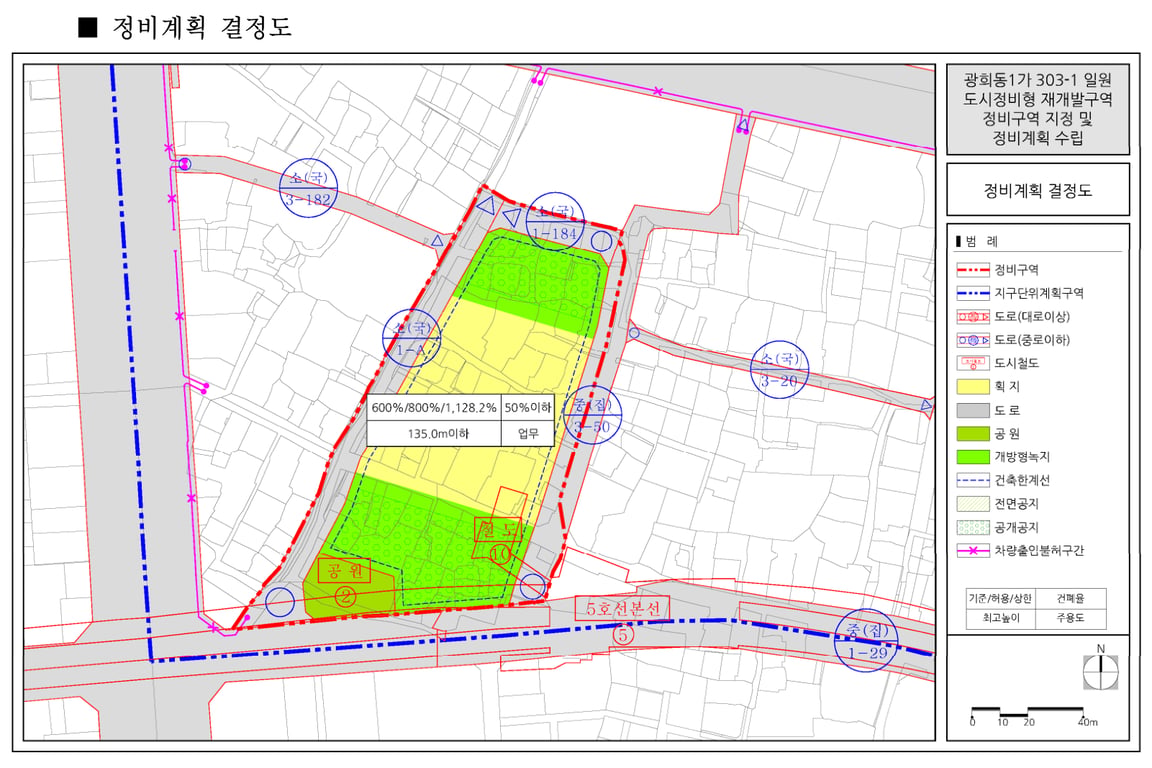Viewport: 1152px width, 768px height.
Task: Click the 소(국) 1-184 road circle marker
Action: click(x=555, y=222)
